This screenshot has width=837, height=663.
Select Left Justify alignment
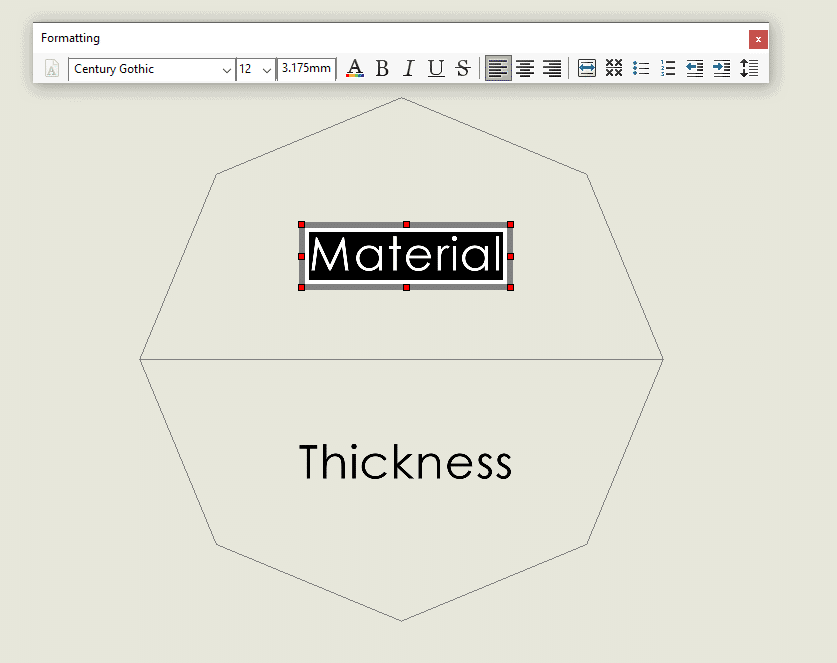(x=498, y=68)
